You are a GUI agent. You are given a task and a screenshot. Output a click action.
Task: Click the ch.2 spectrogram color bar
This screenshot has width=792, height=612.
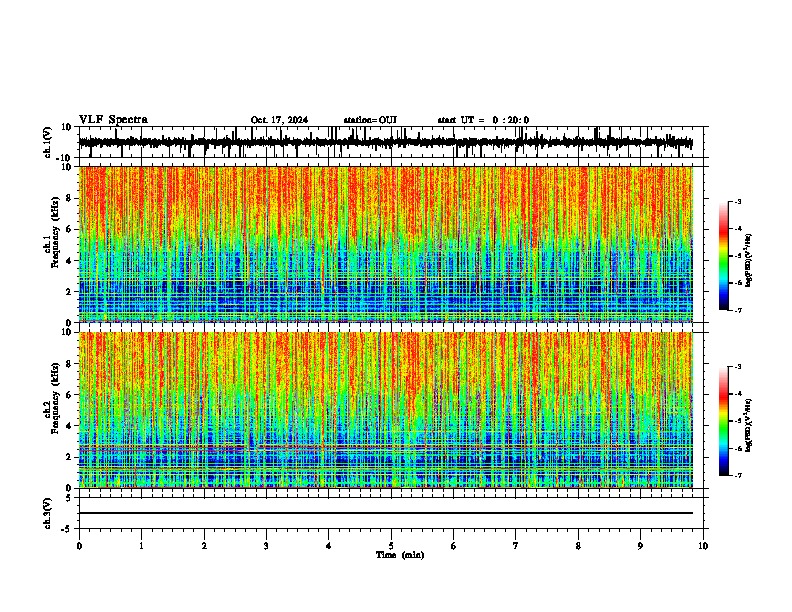[x=724, y=421]
